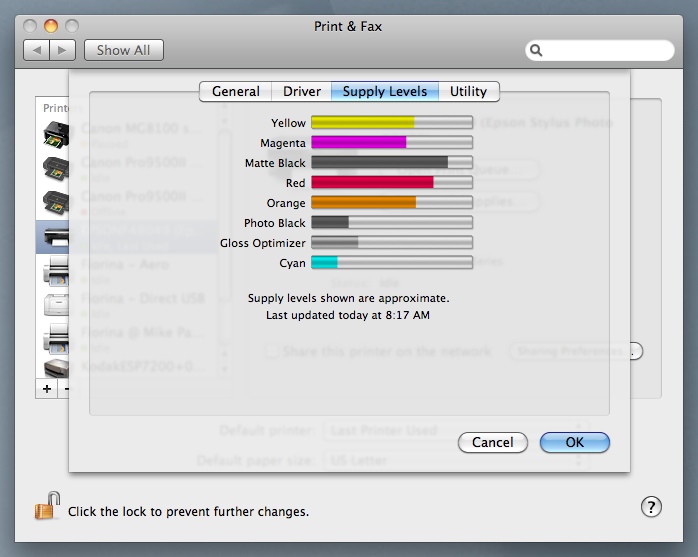Click the magnifying glass search icon
The height and width of the screenshot is (557, 698).
[537, 50]
